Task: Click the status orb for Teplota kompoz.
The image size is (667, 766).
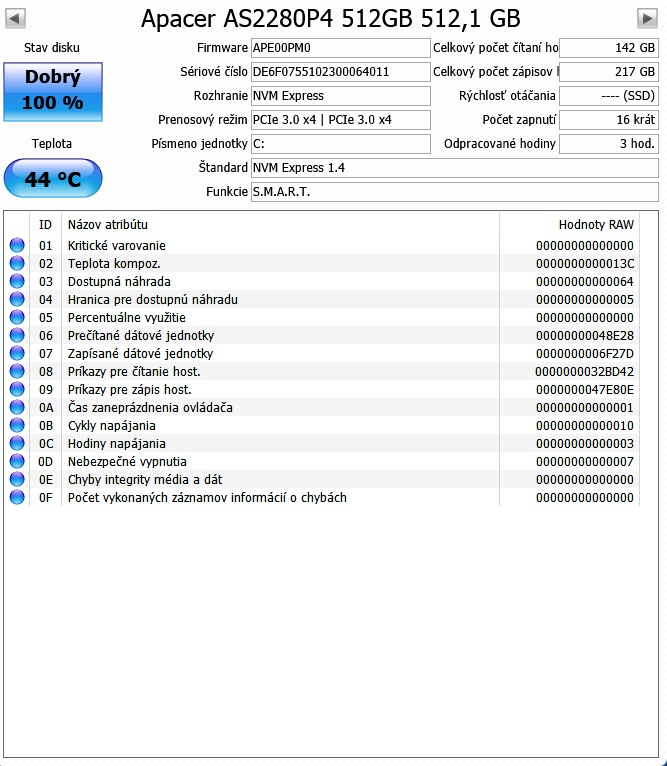Action: [17, 263]
